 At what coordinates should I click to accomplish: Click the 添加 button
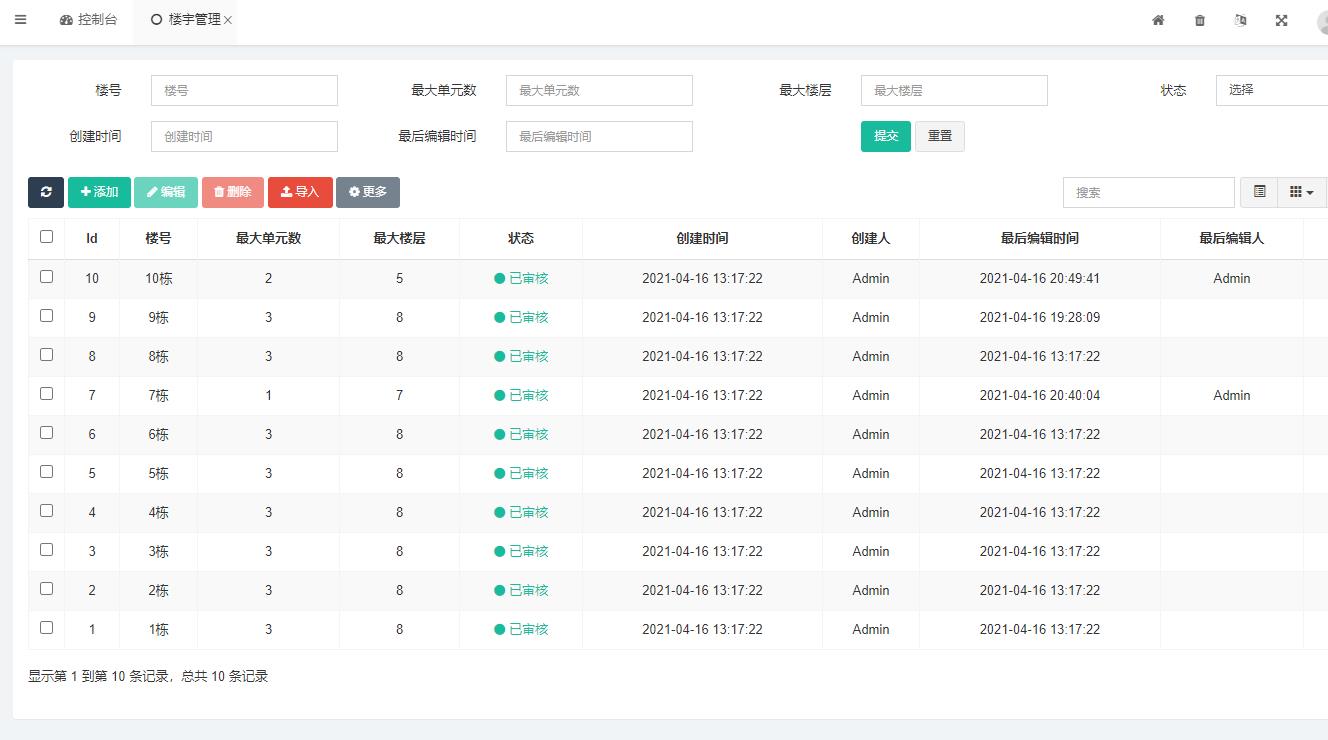click(x=99, y=192)
